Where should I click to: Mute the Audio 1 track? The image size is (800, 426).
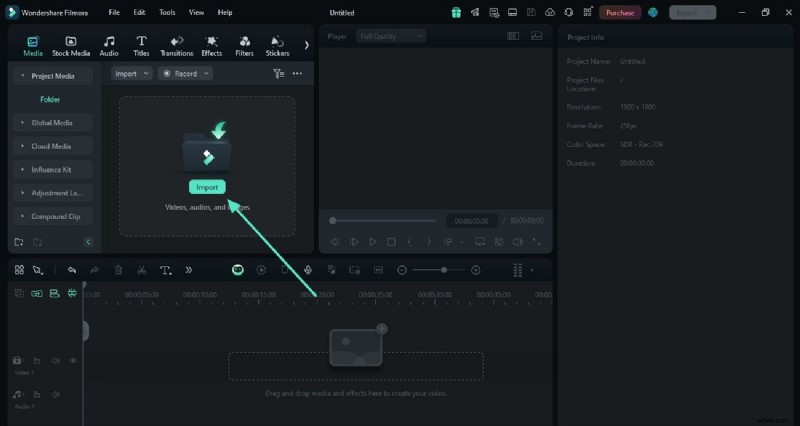click(x=56, y=394)
